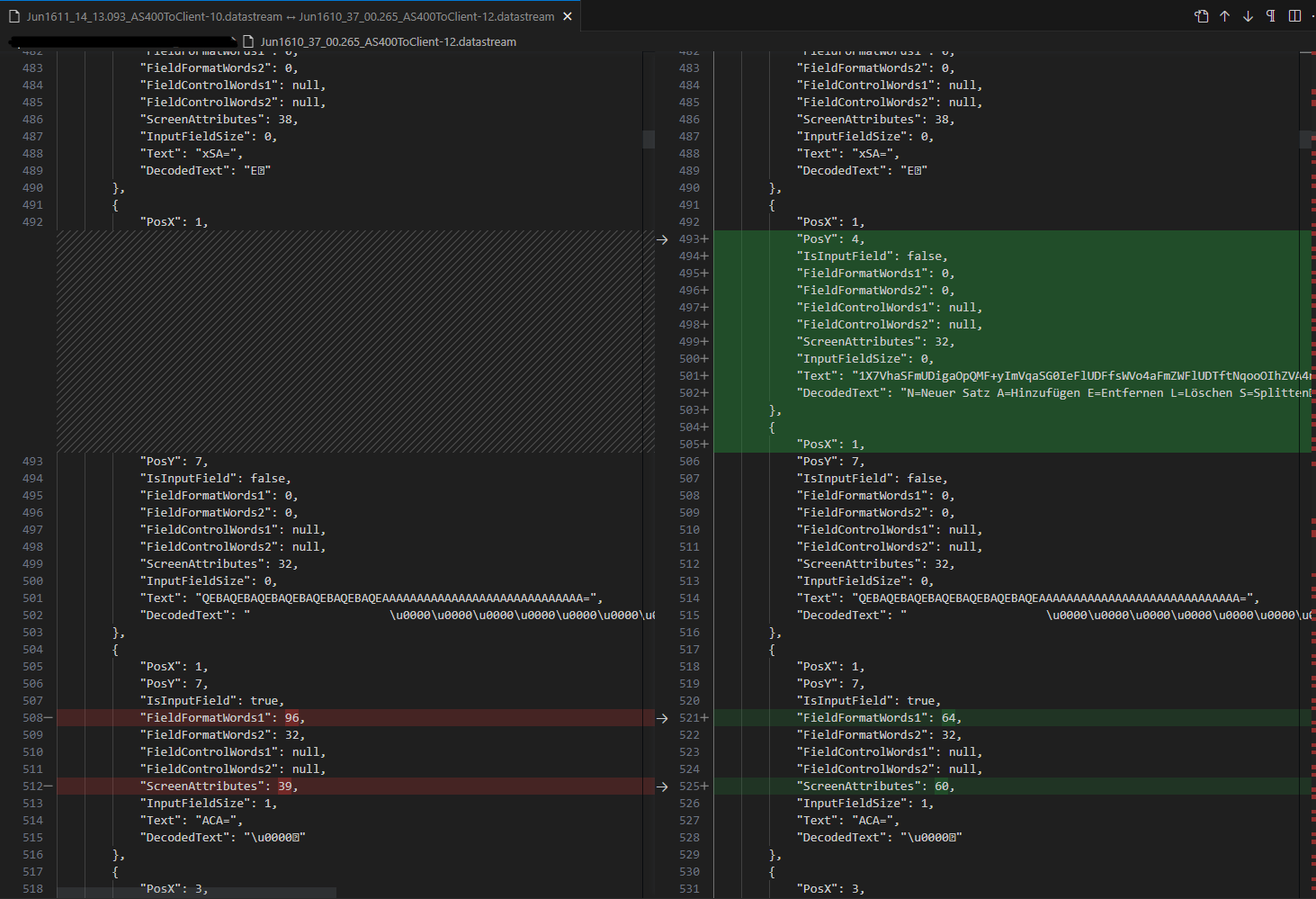Click the split side-by-side view icon
The image size is (1316, 899).
[x=1294, y=16]
